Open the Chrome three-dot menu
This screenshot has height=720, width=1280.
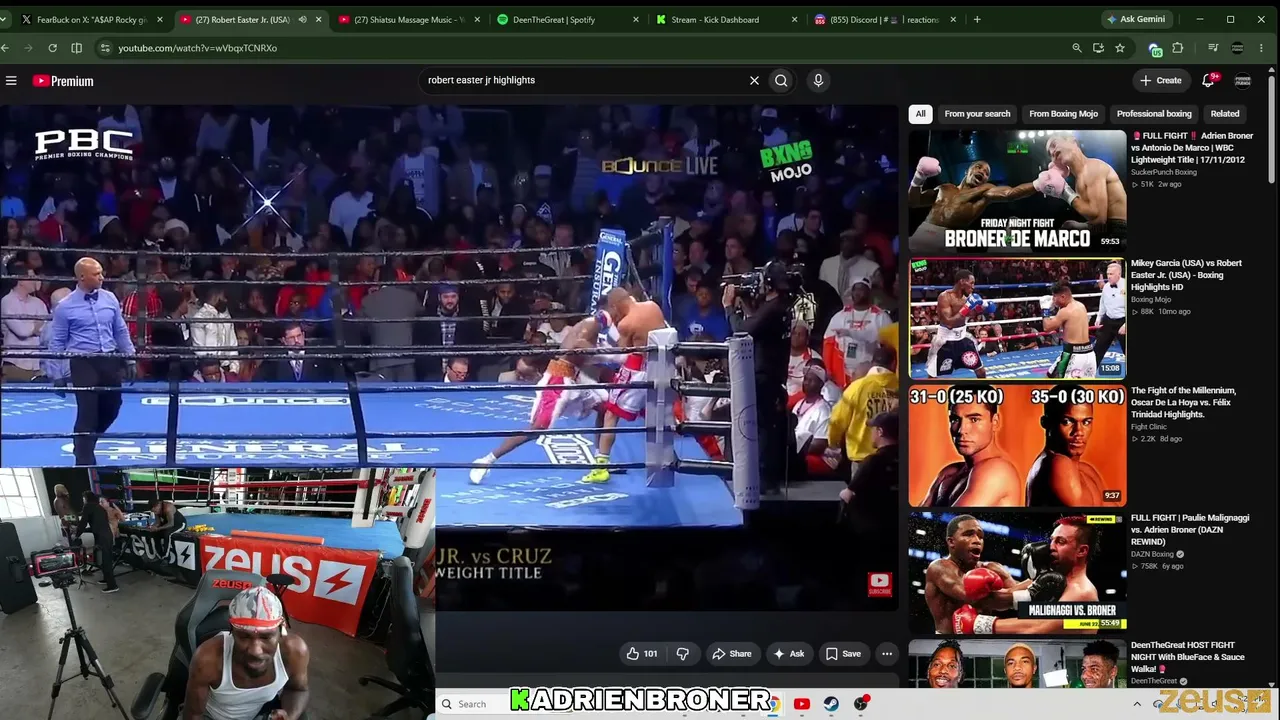[x=1262, y=48]
